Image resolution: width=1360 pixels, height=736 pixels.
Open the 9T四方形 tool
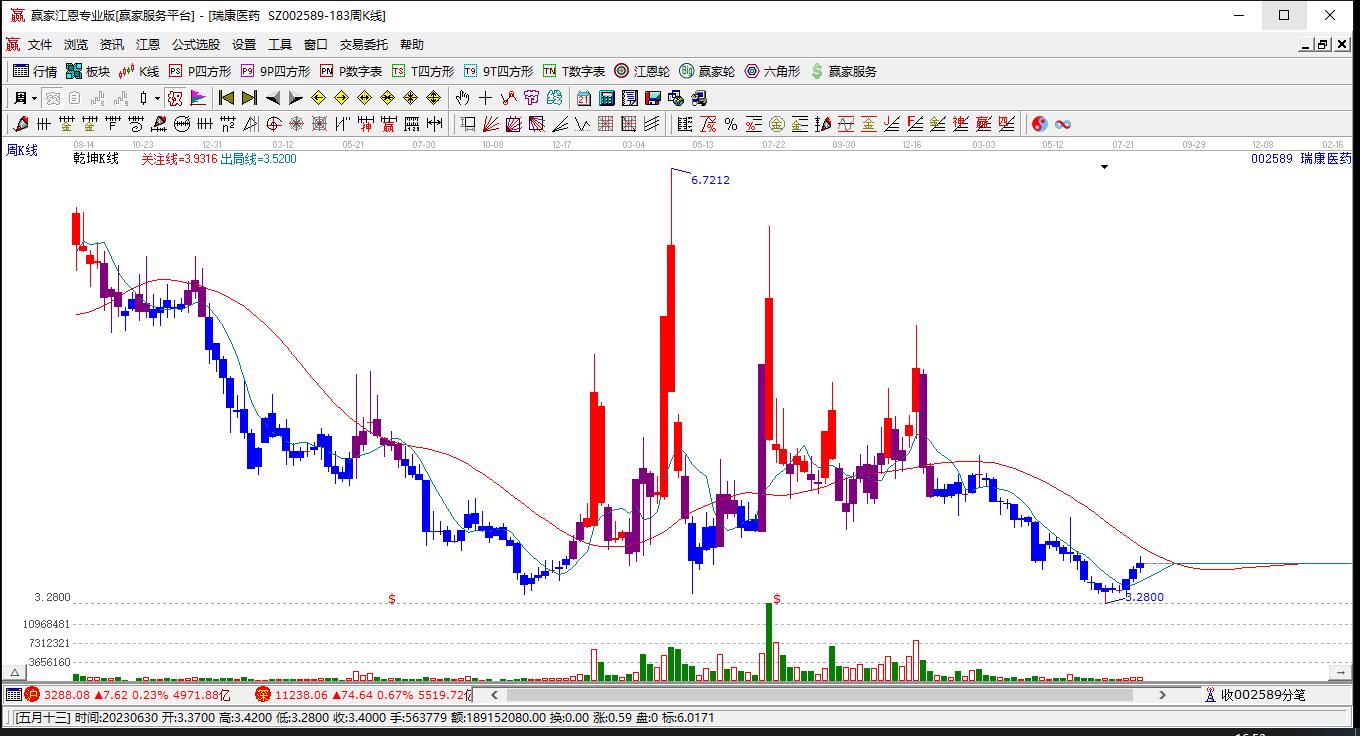coord(498,71)
